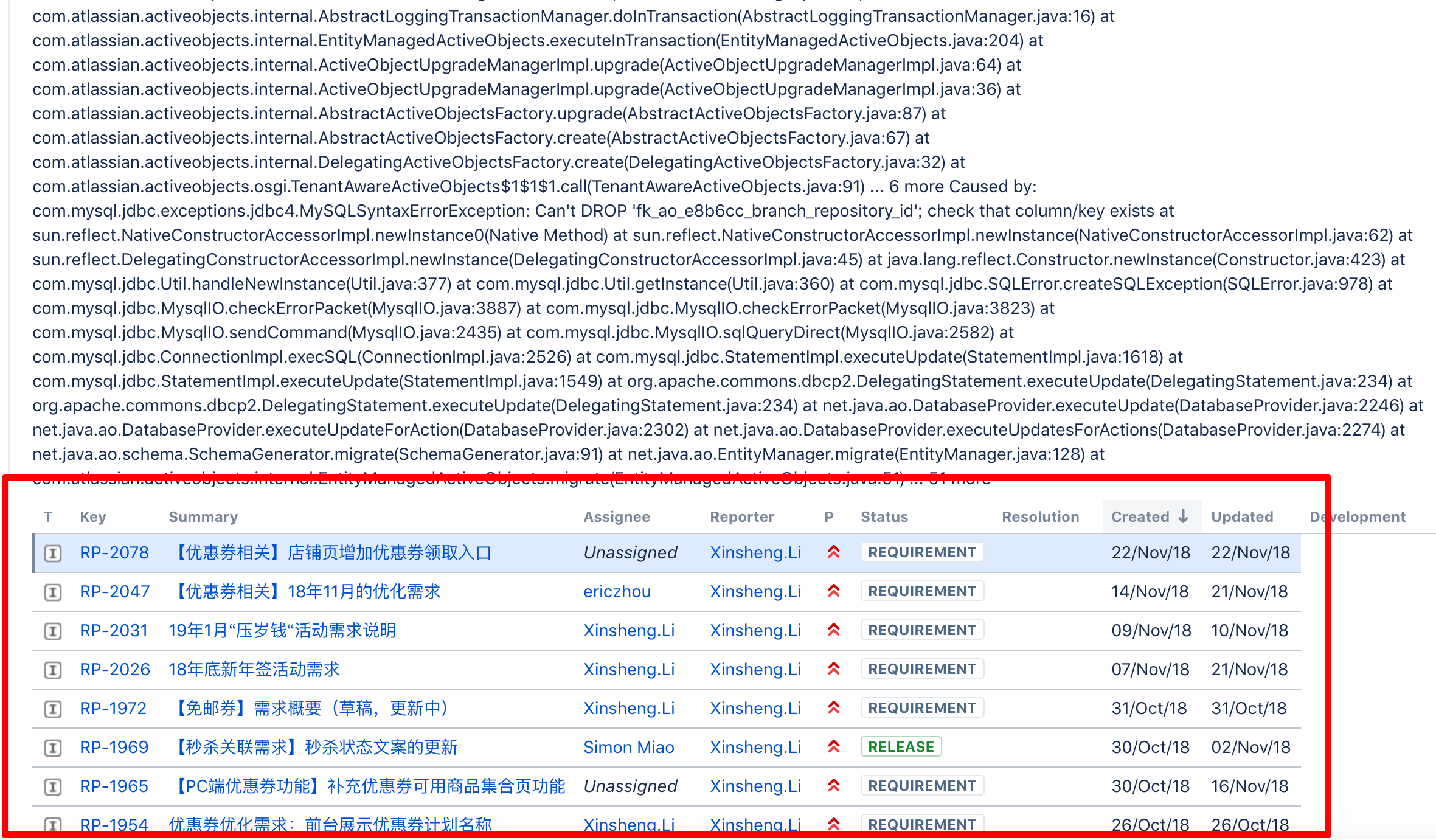Sort table by Assignee column header
The width and height of the screenshot is (1436, 840).
[617, 517]
